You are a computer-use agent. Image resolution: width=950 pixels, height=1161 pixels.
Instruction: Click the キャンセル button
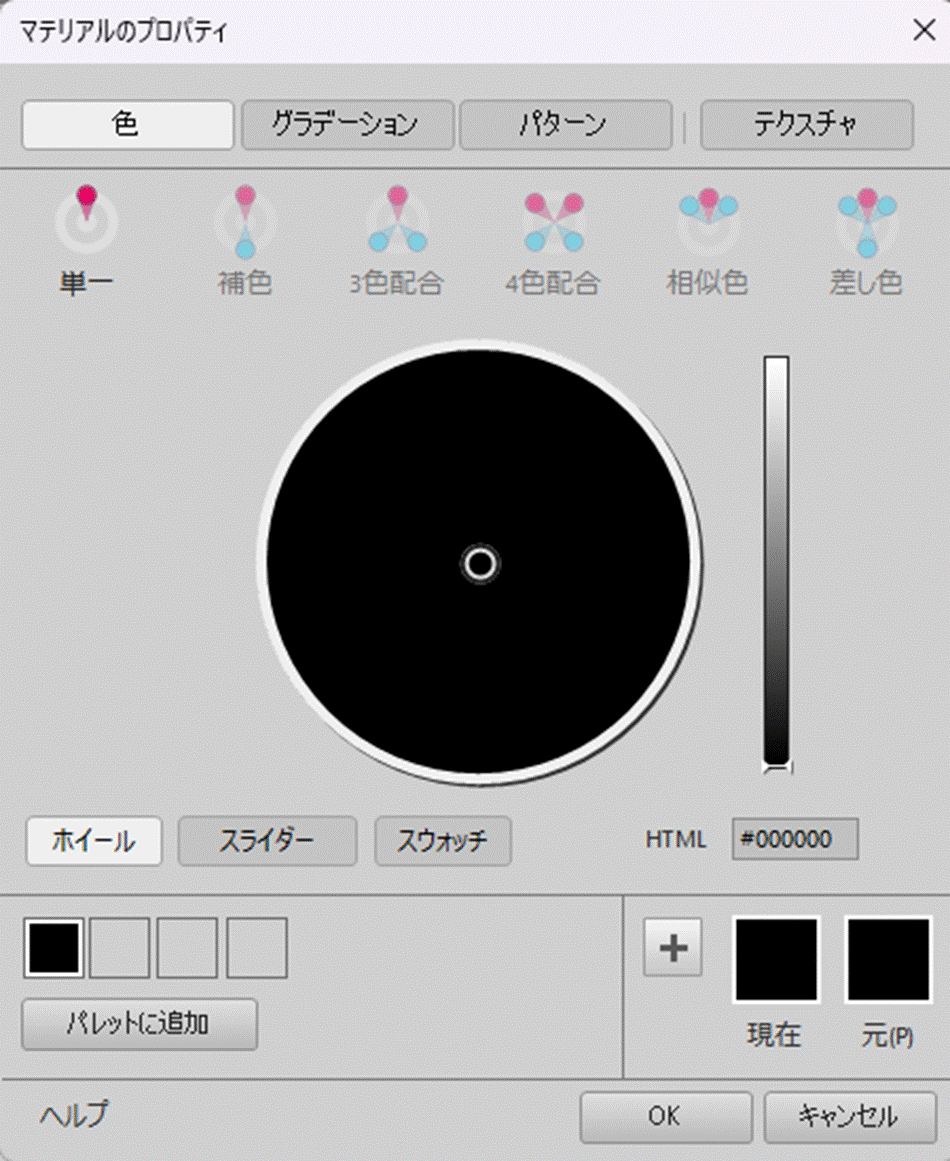pyautogui.click(x=849, y=1117)
